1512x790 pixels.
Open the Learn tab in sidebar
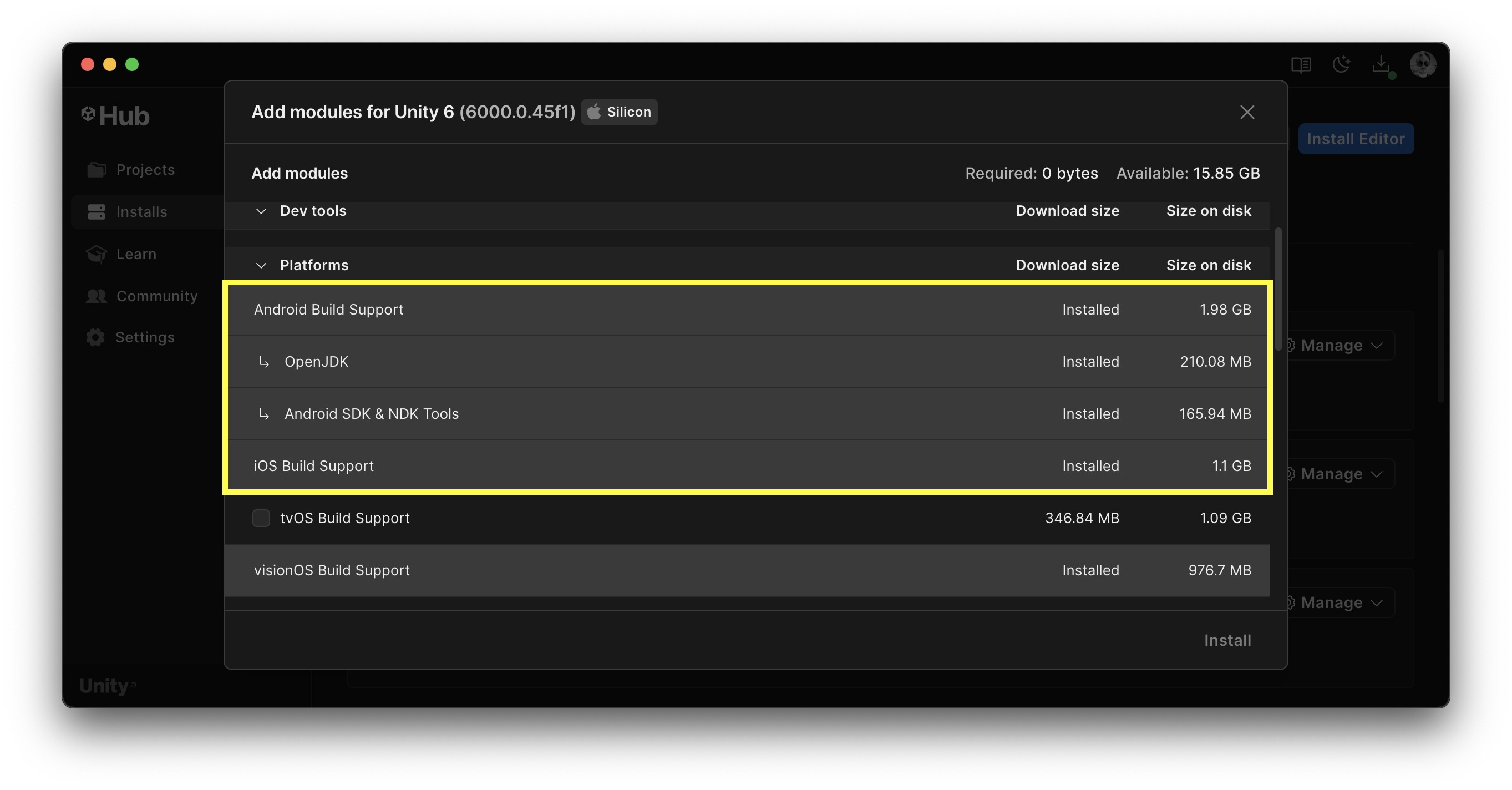tap(136, 254)
